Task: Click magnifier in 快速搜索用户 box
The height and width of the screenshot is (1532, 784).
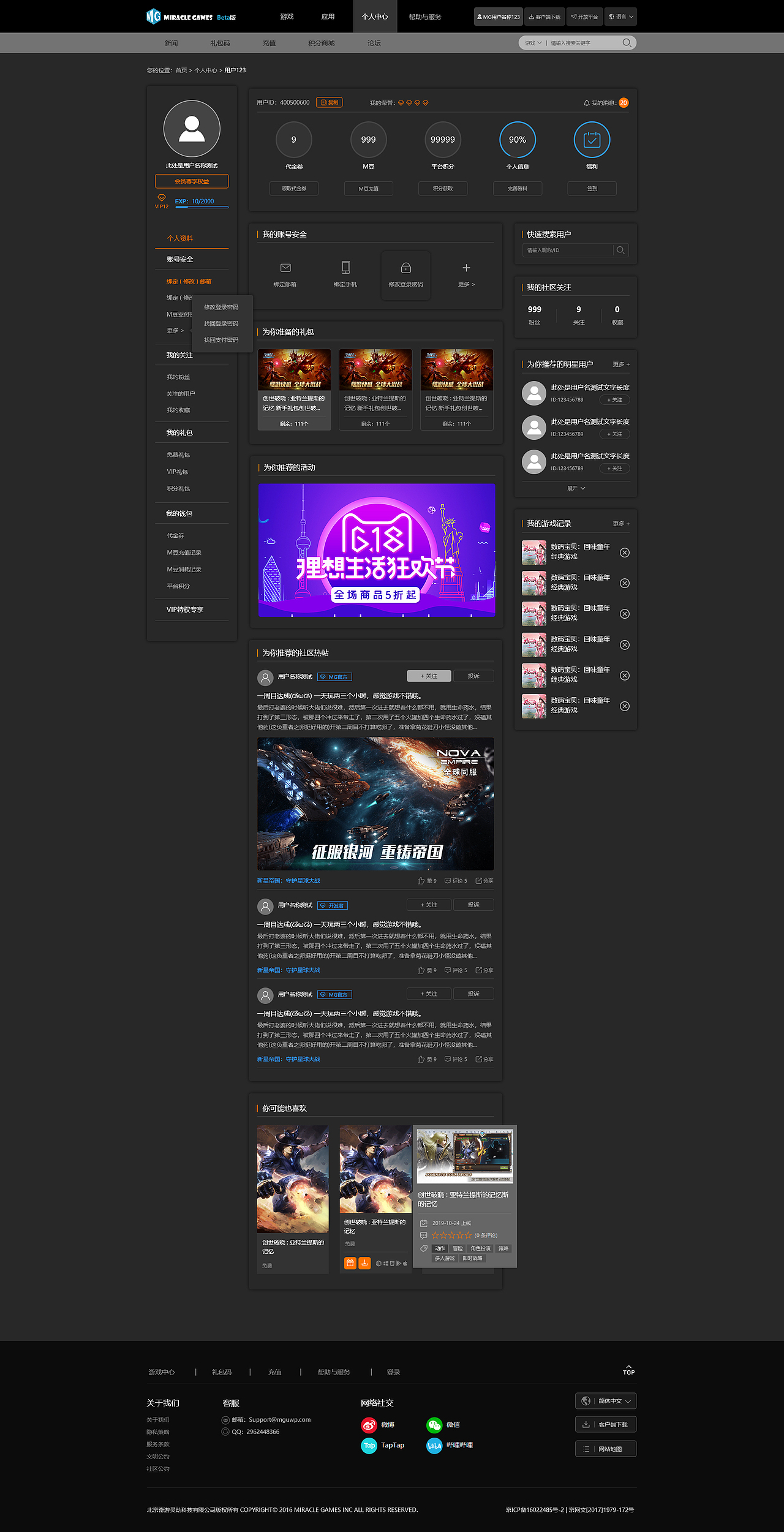Action: 620,250
